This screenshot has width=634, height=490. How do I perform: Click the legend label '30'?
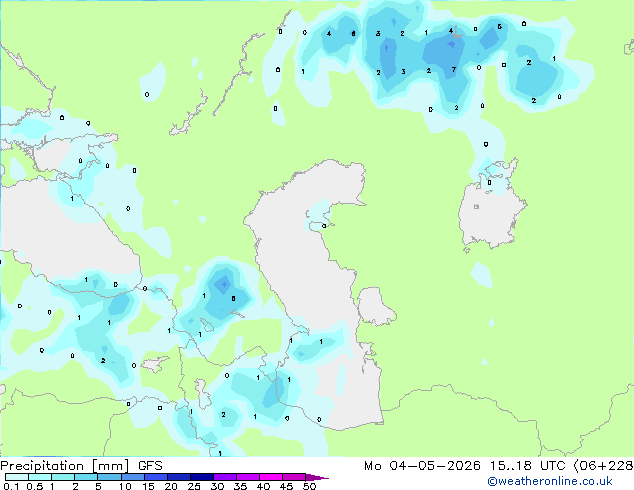(217, 486)
